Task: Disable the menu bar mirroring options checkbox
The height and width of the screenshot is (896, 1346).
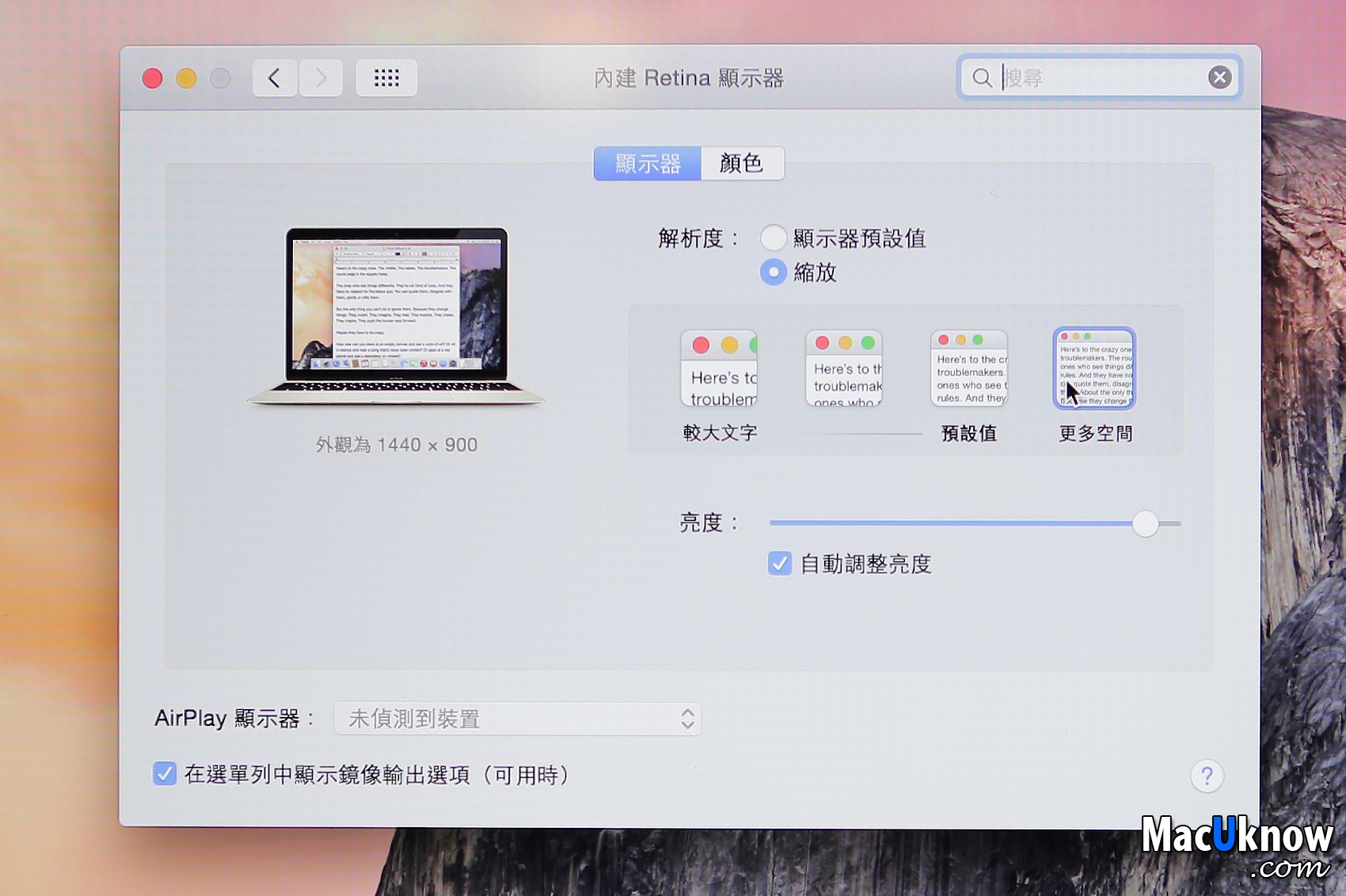Action: click(165, 774)
